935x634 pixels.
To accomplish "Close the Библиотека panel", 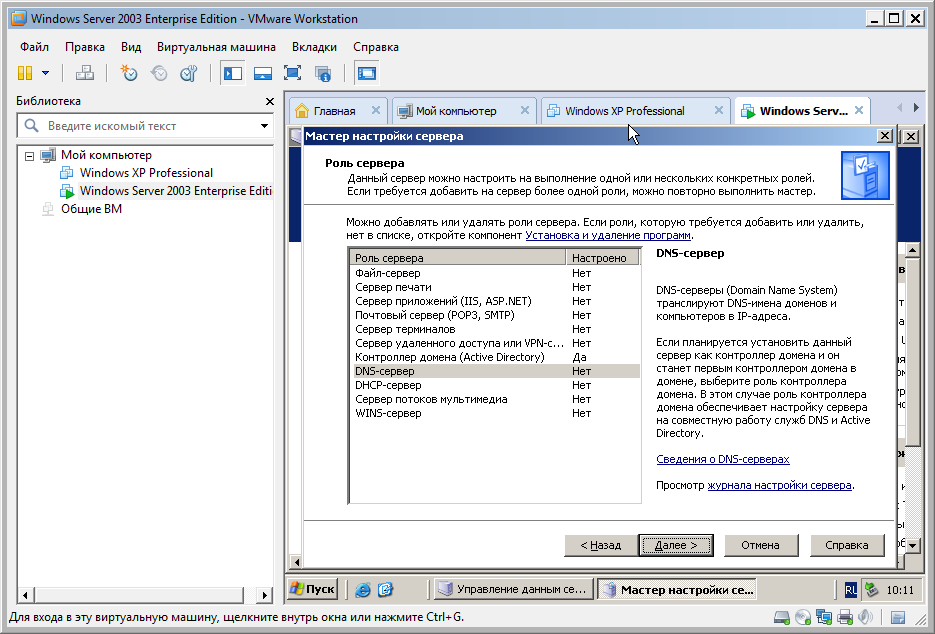I will [x=270, y=101].
